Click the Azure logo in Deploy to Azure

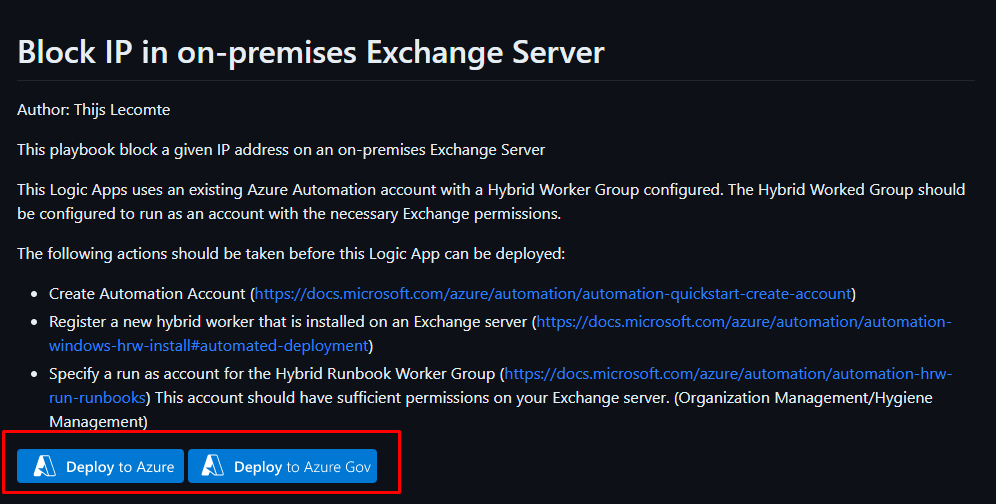45,467
